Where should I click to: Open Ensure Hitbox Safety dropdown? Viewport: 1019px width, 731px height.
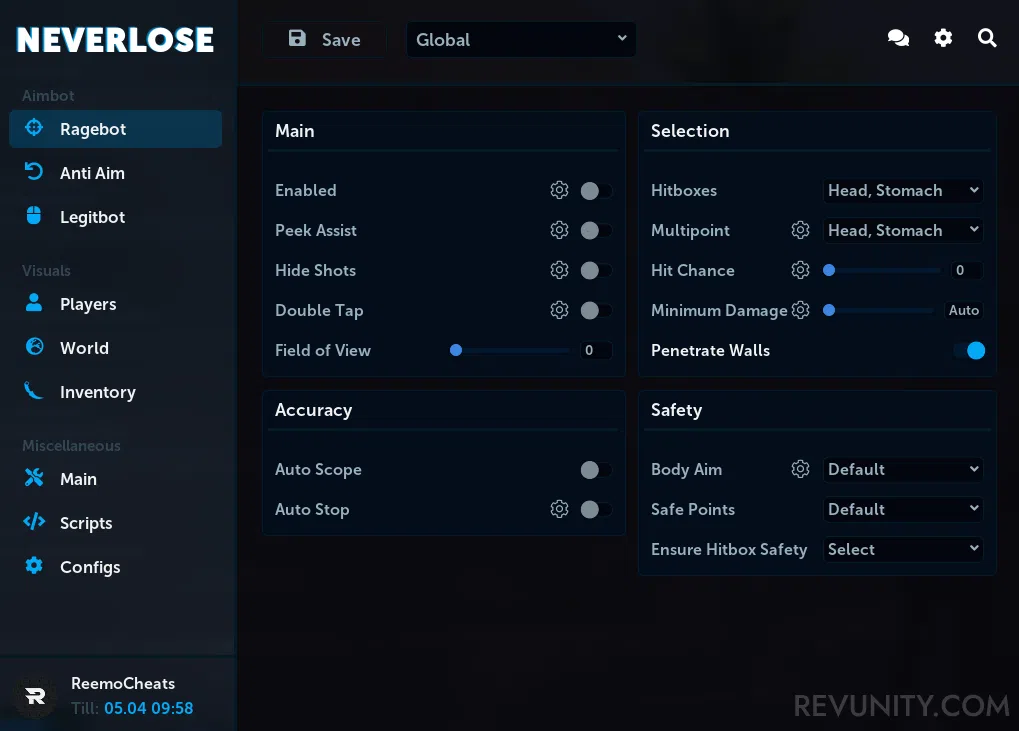coord(903,549)
